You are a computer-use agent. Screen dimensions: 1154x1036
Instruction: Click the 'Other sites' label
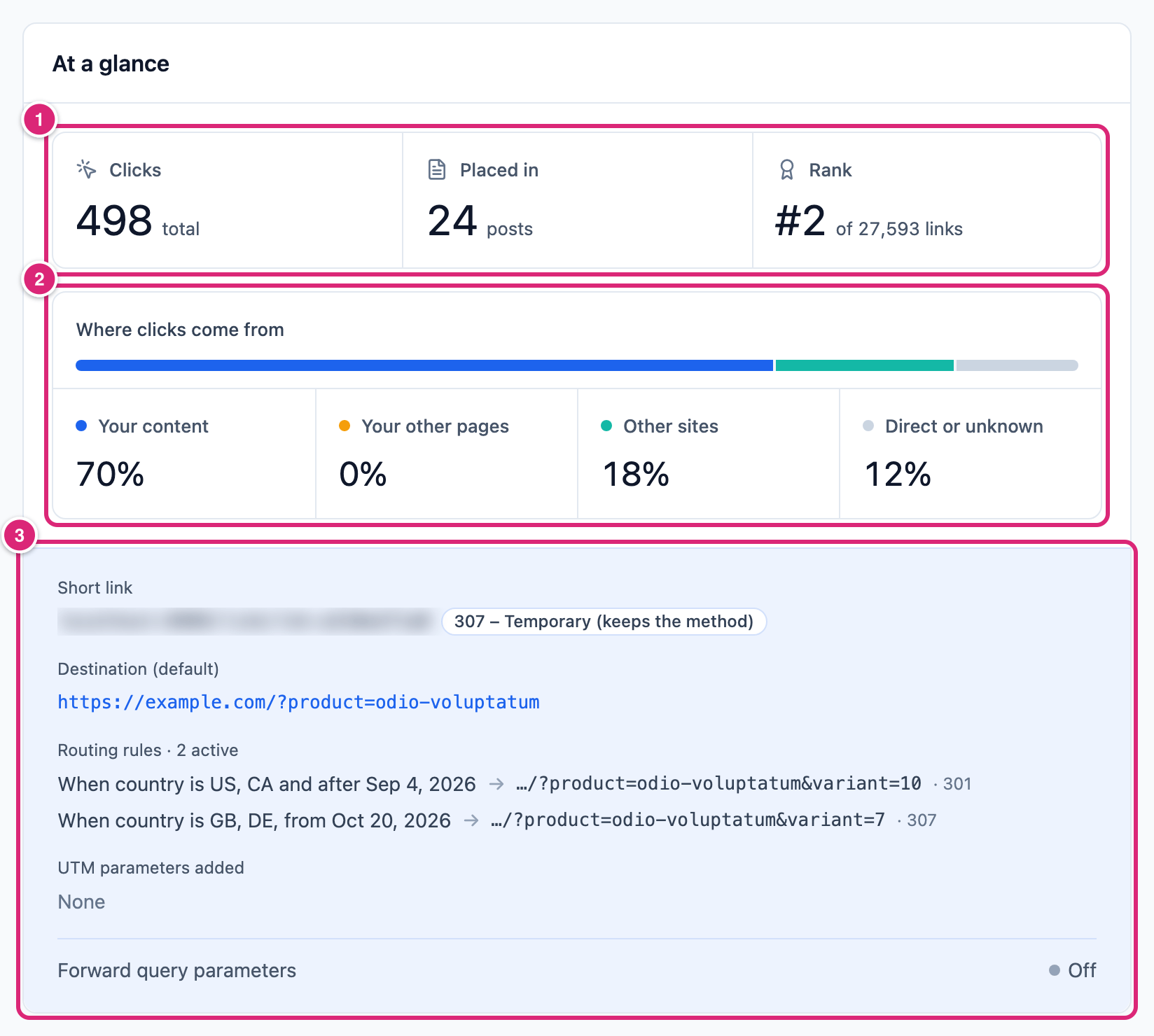click(671, 426)
